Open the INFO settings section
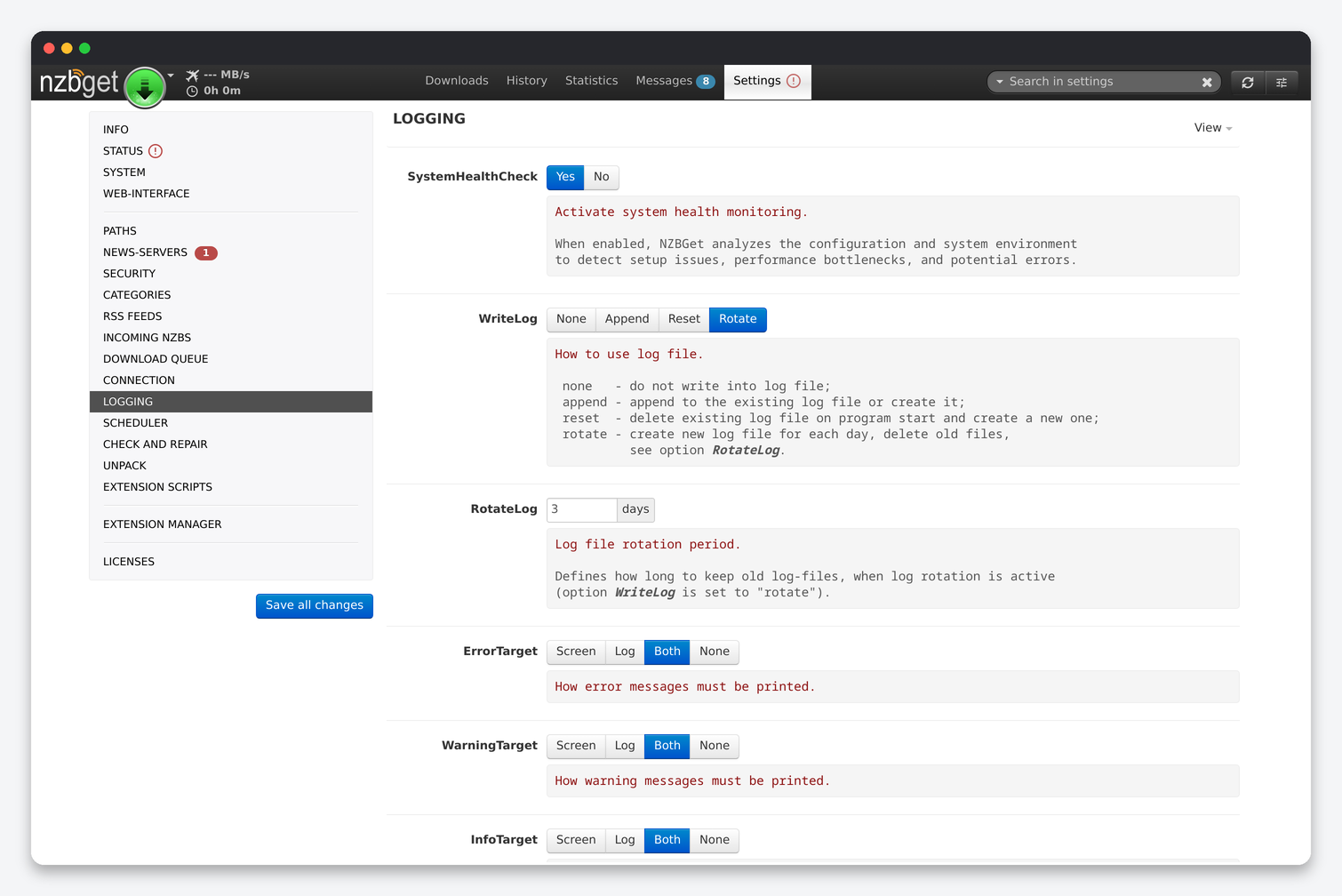1342x896 pixels. (x=231, y=130)
